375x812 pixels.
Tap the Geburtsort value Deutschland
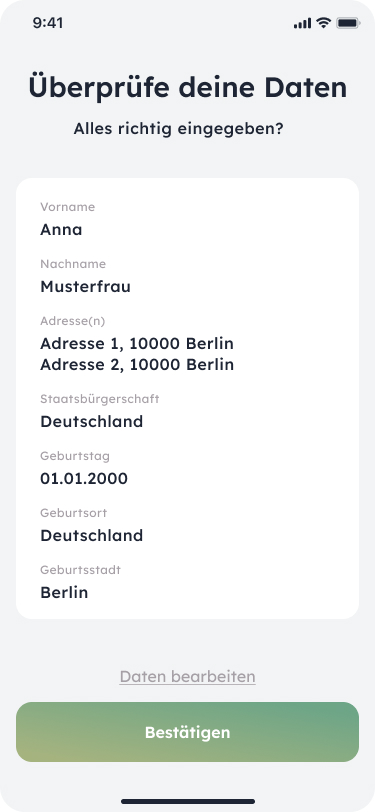coord(92,535)
